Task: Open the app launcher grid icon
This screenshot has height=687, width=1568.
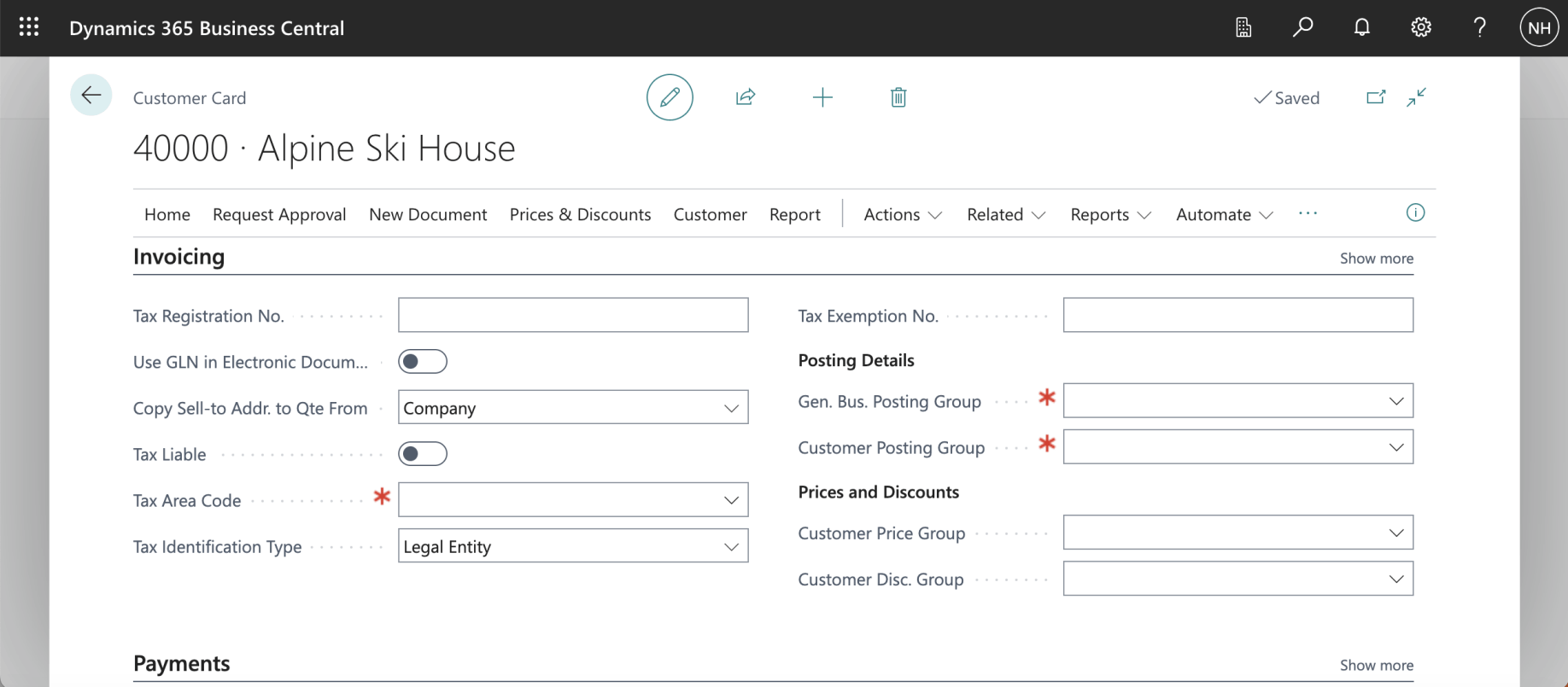Action: [x=29, y=27]
